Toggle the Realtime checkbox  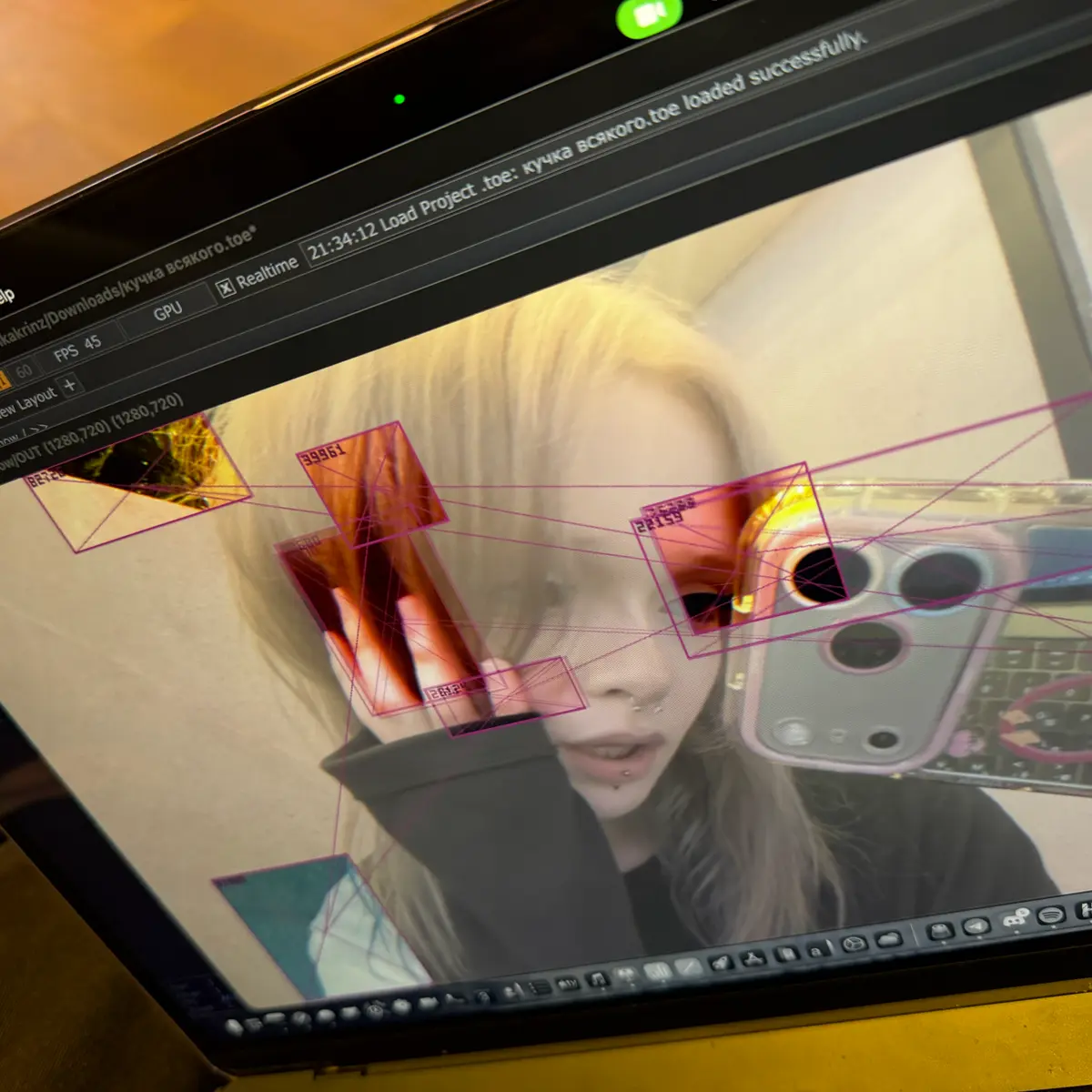226,288
